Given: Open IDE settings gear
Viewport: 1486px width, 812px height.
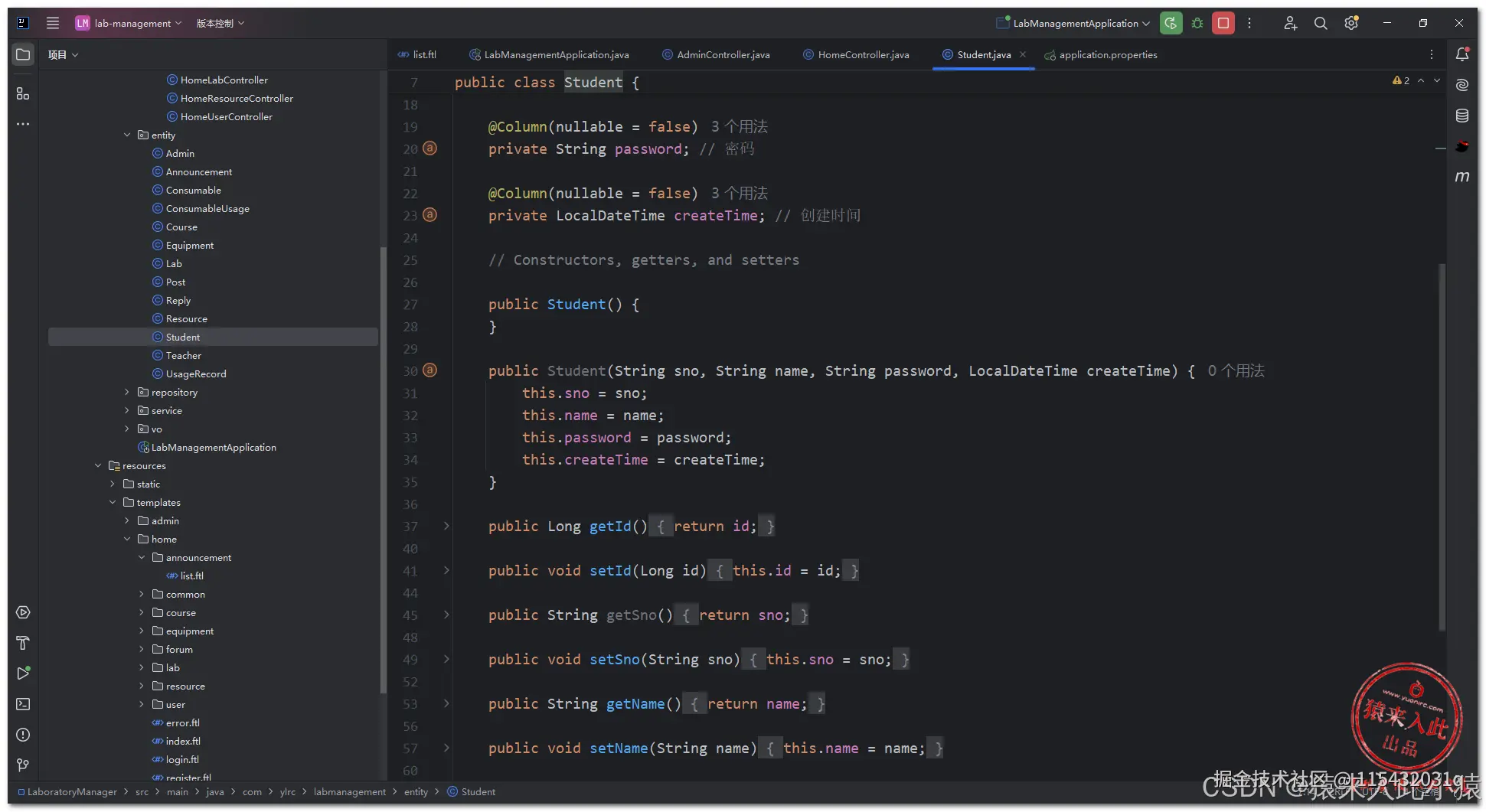Looking at the screenshot, I should coord(1351,23).
